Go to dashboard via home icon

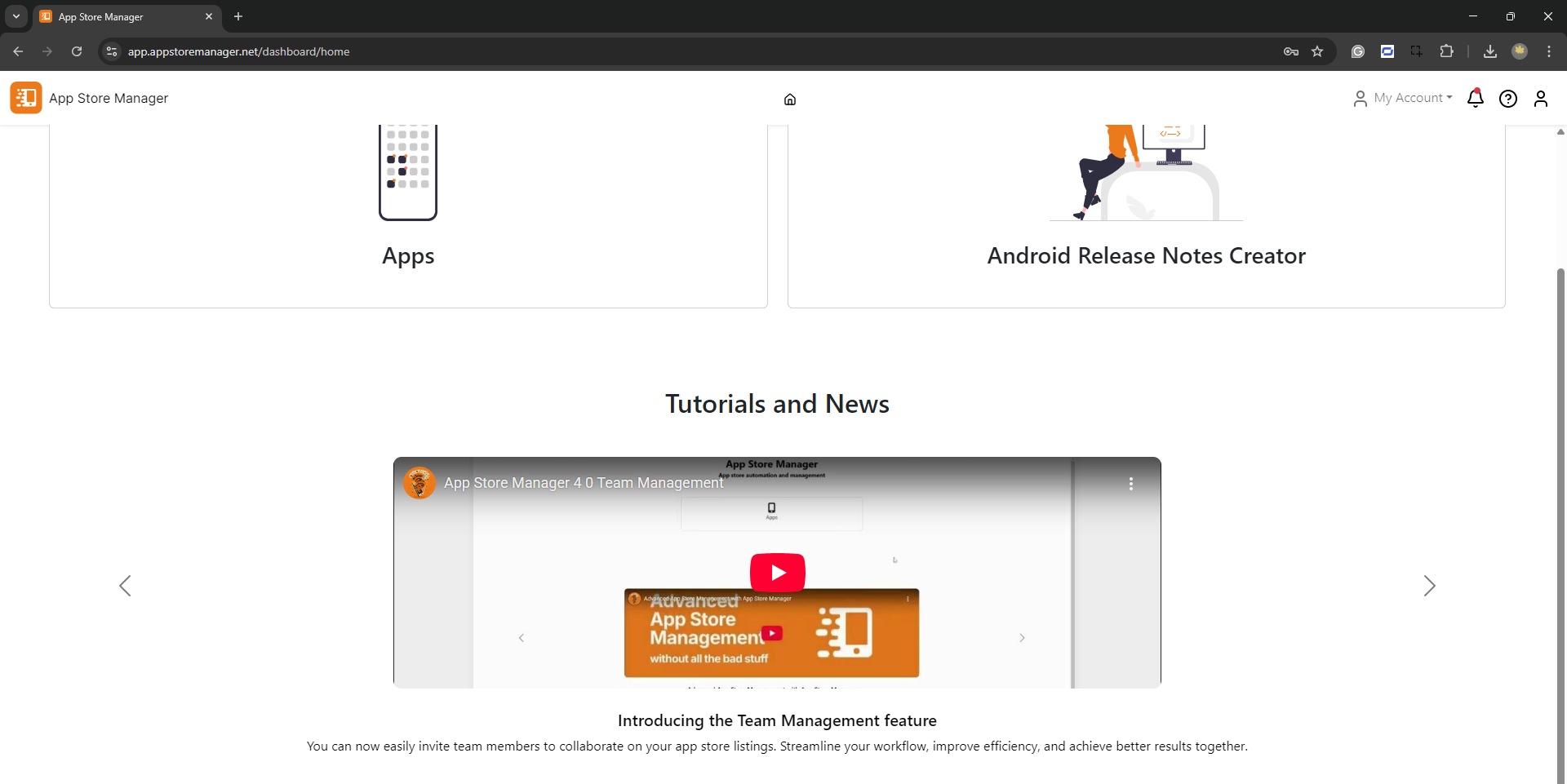(789, 100)
